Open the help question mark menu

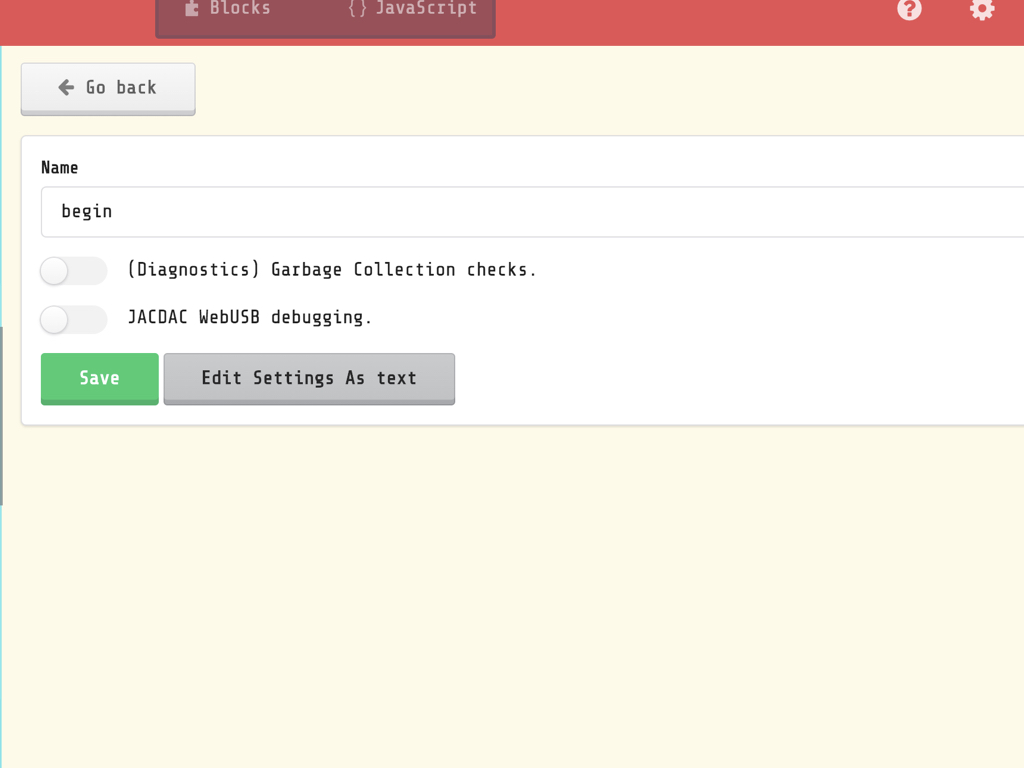909,9
